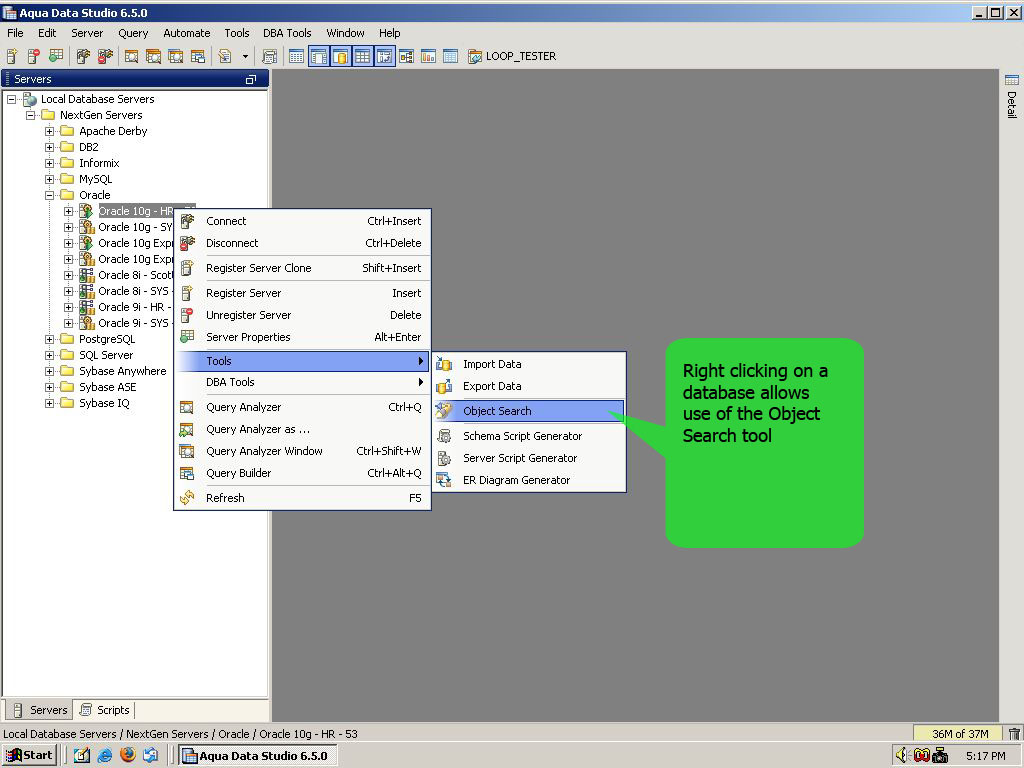The height and width of the screenshot is (768, 1024).
Task: Click the Register Server icon in the top toolbar
Action: pyautogui.click(x=12, y=56)
